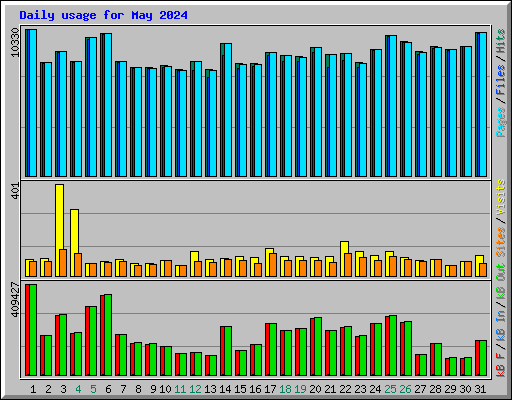The image size is (512, 400).
Task: Click the cyan pages bar for day 31
Action: pos(483,104)
